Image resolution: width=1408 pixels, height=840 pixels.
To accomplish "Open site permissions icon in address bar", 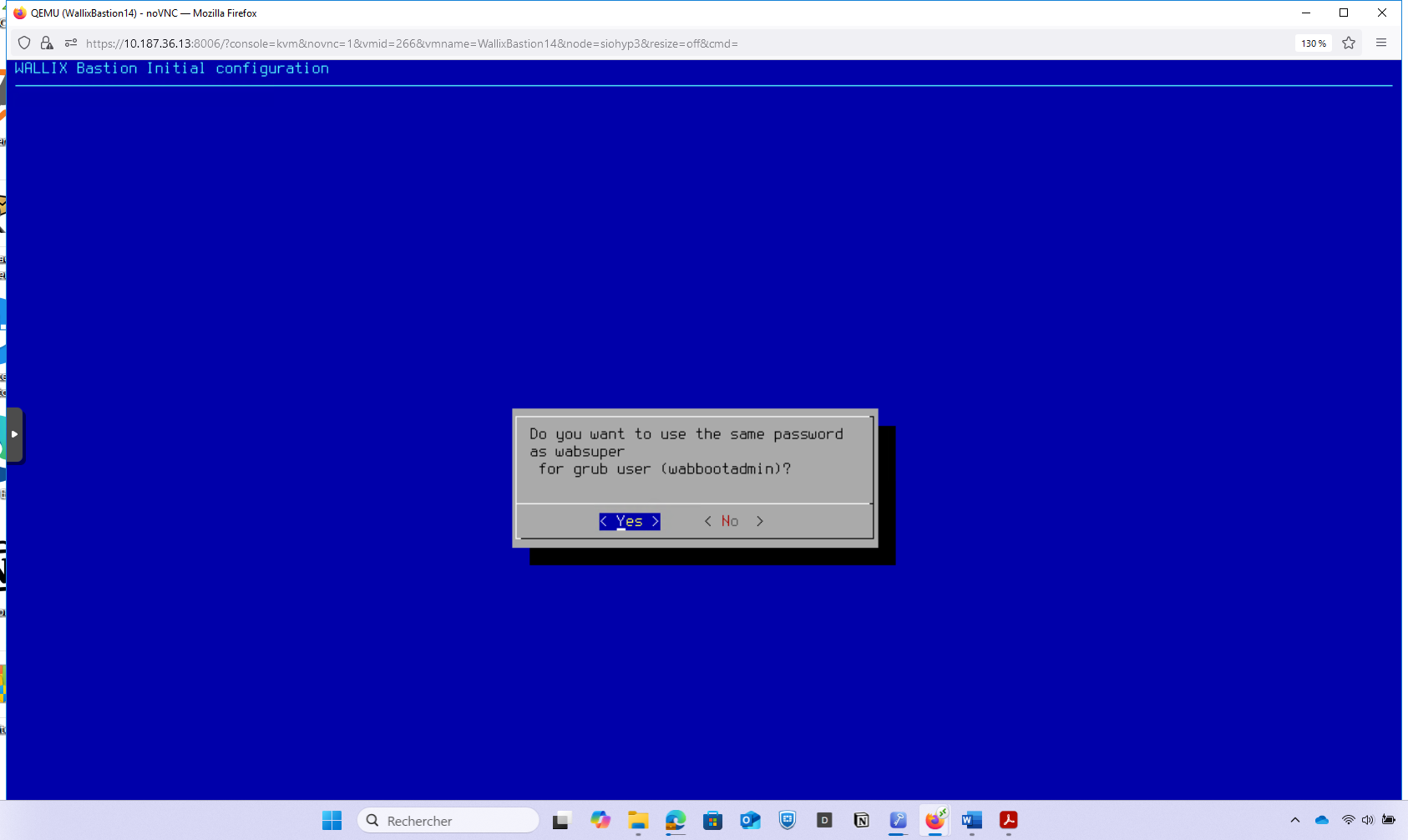I will [x=71, y=43].
